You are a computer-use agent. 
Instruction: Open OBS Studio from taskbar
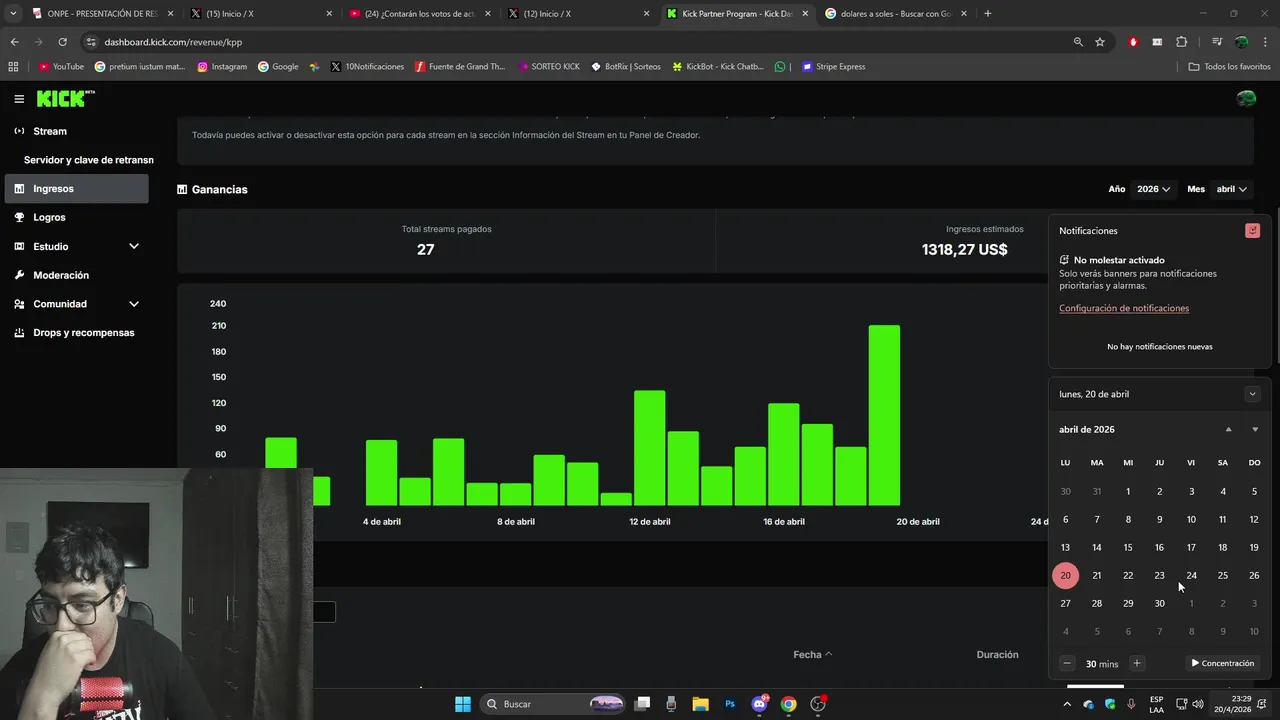pyautogui.click(x=818, y=704)
